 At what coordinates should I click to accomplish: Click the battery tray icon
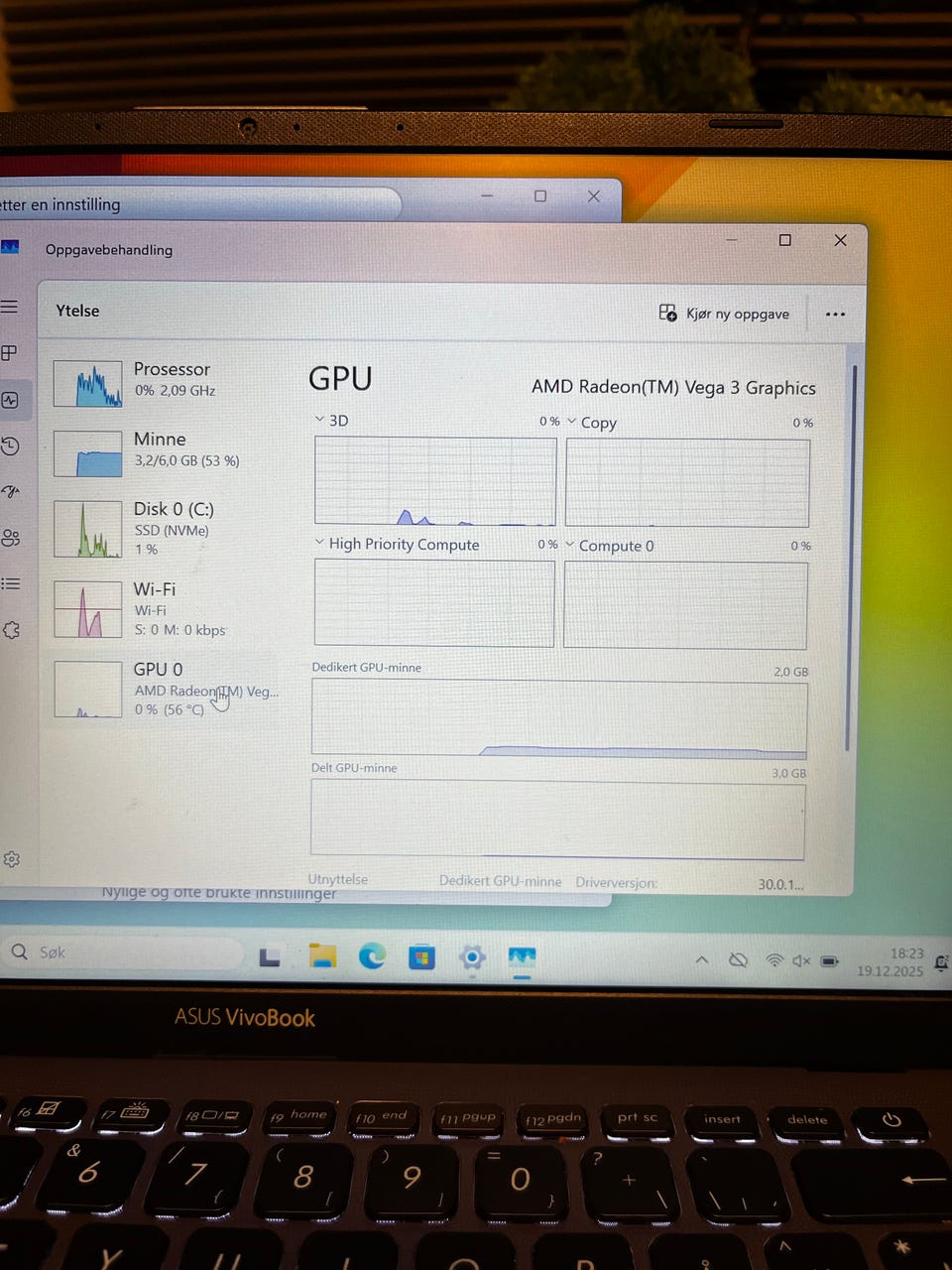click(x=830, y=961)
